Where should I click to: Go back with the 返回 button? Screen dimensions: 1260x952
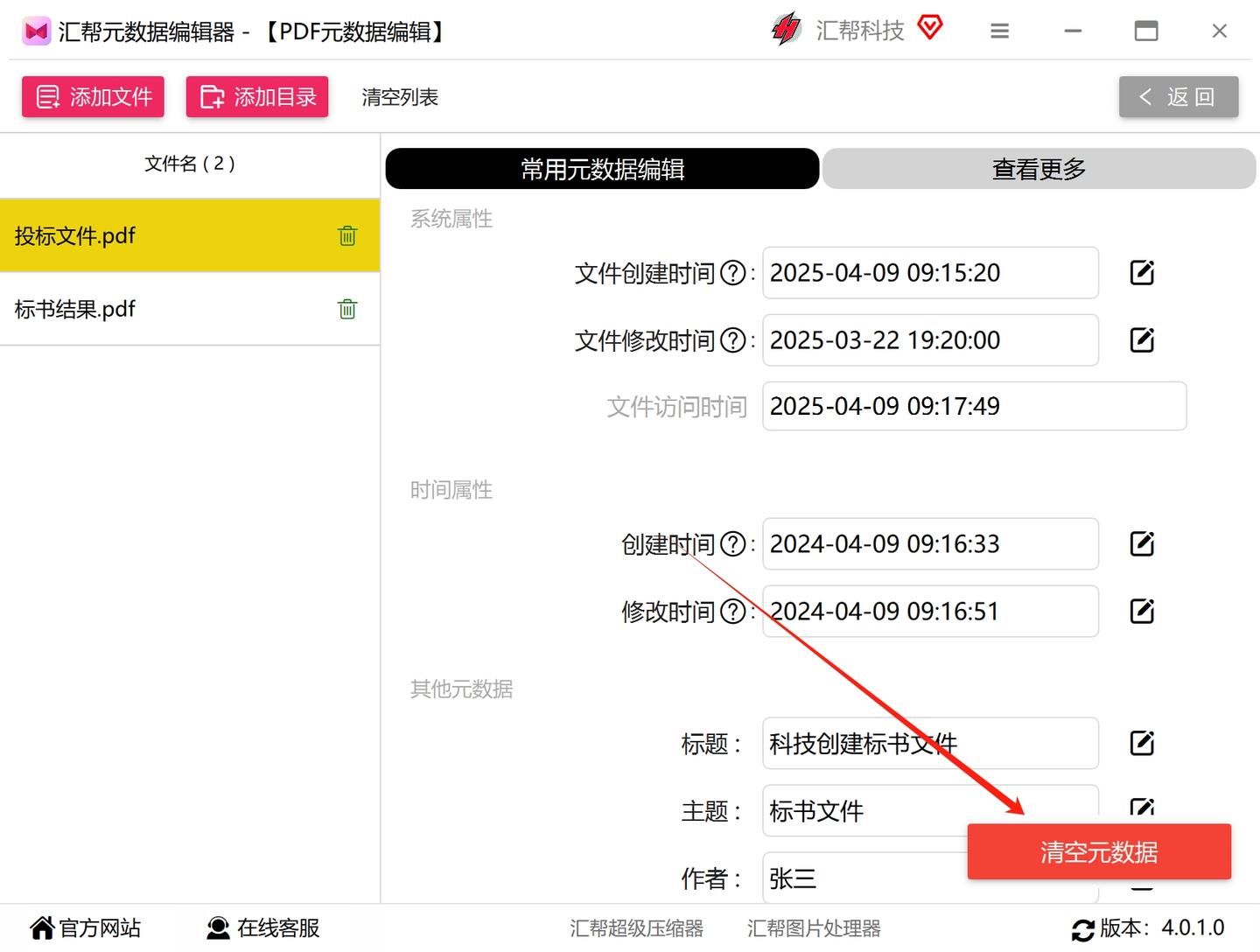coord(1179,96)
